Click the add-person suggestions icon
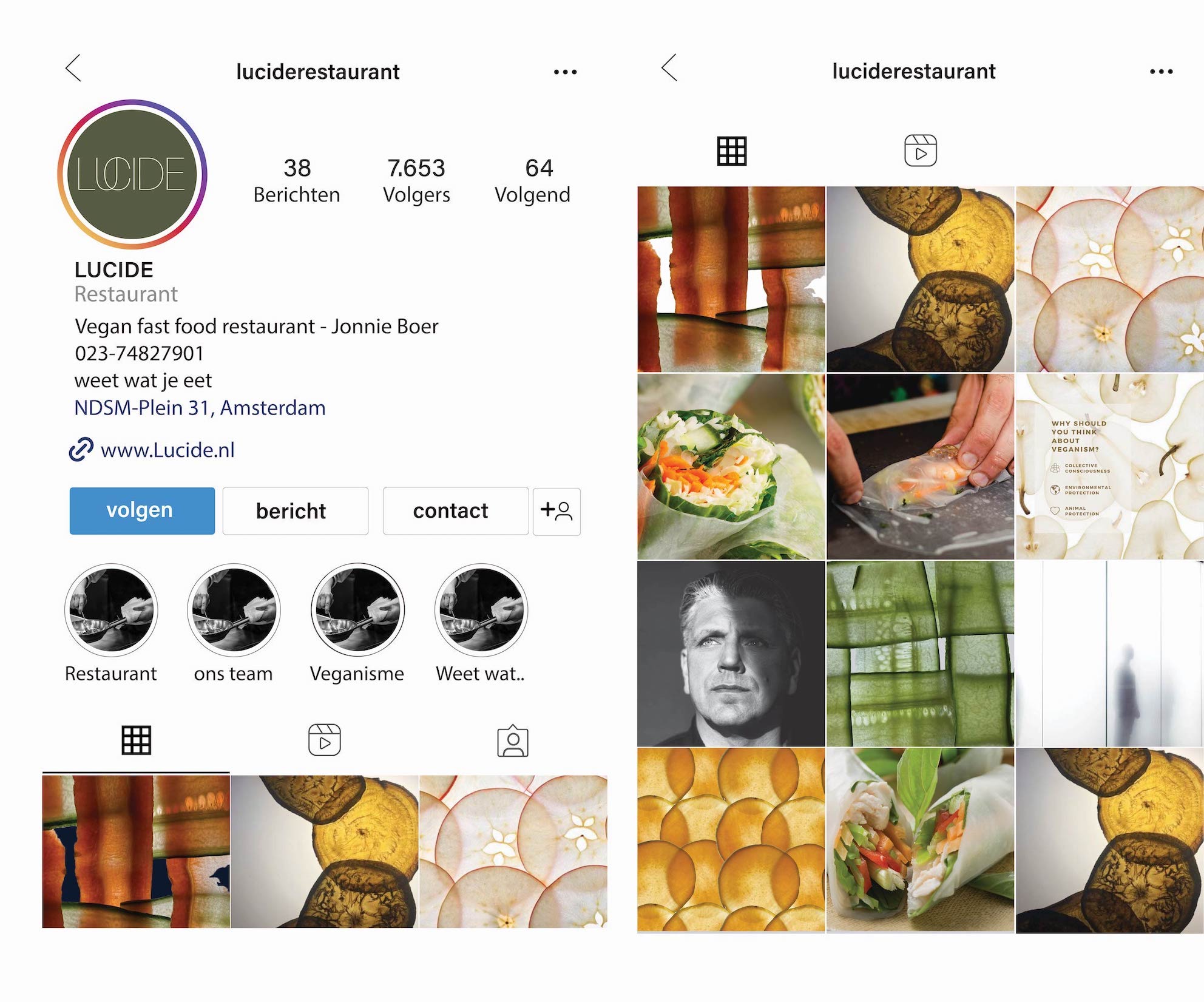 (x=556, y=511)
